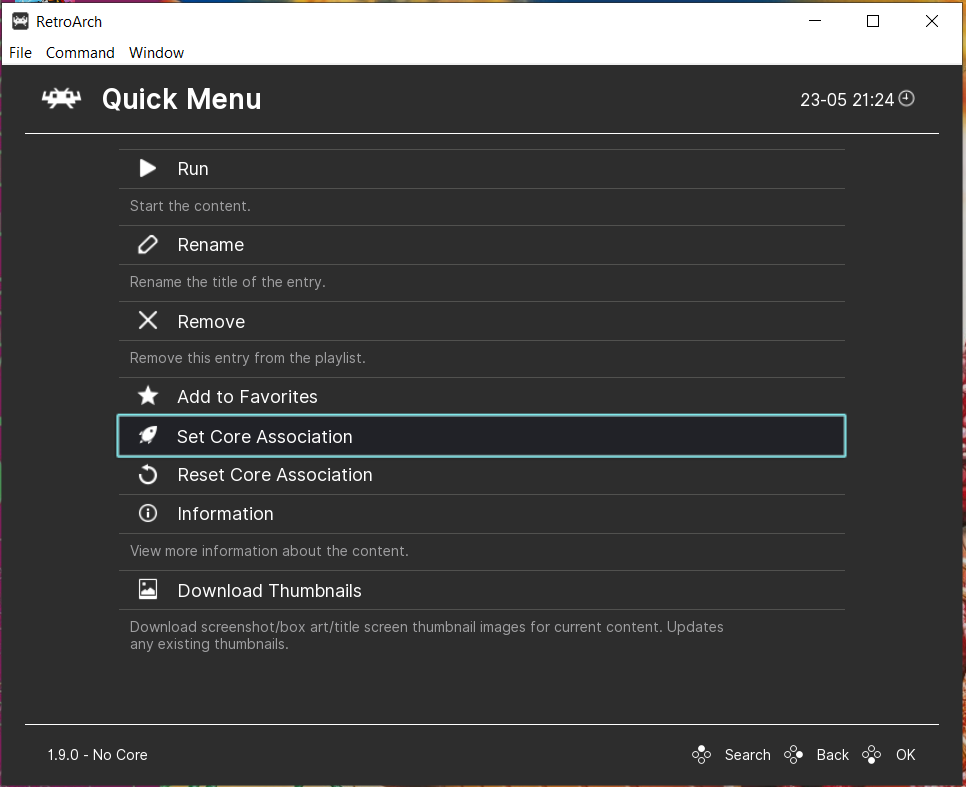Click the Rename pencil icon
Image resolution: width=966 pixels, height=787 pixels.
coord(147,245)
